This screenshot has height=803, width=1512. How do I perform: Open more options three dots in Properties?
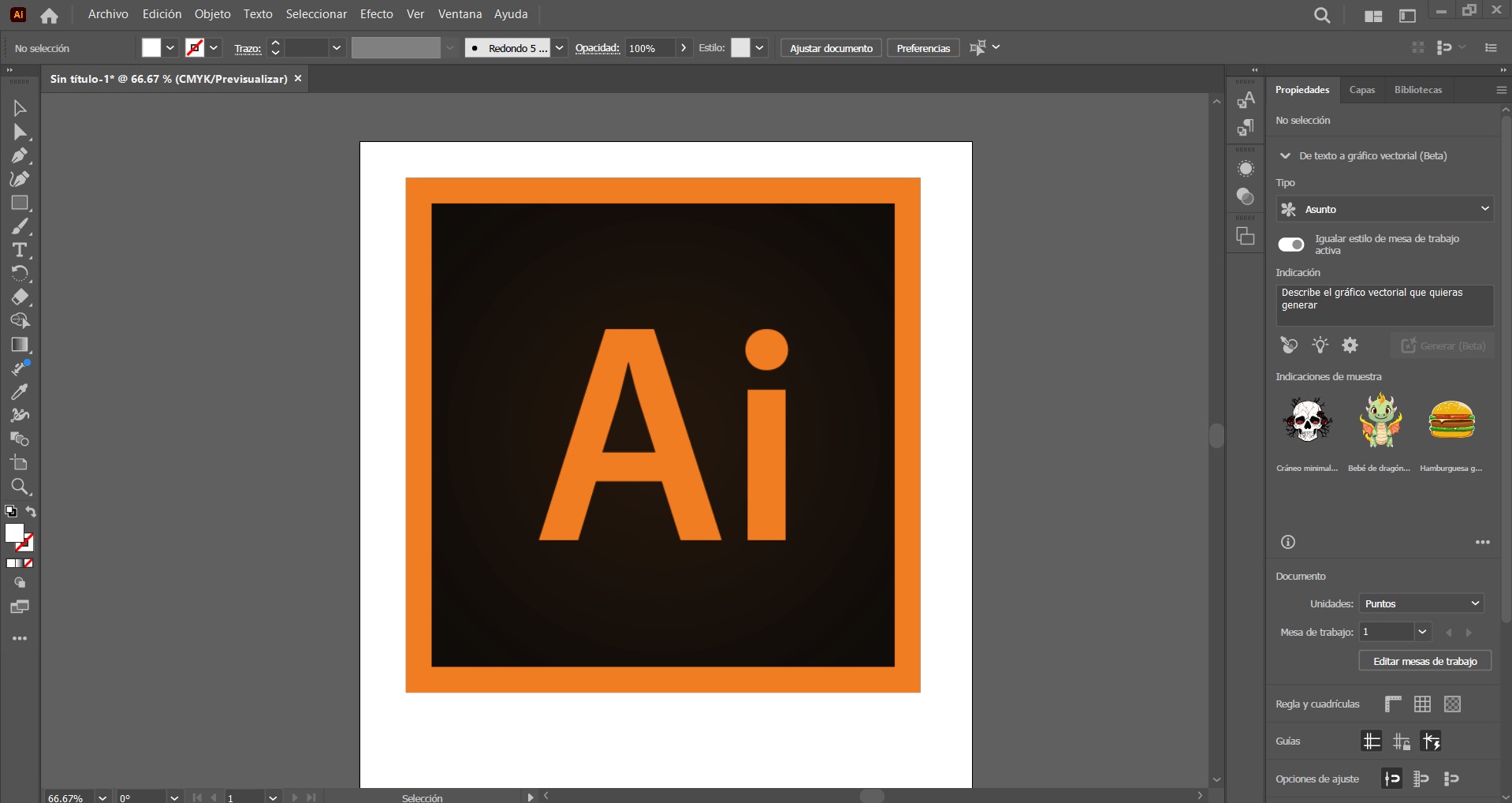coord(1483,542)
